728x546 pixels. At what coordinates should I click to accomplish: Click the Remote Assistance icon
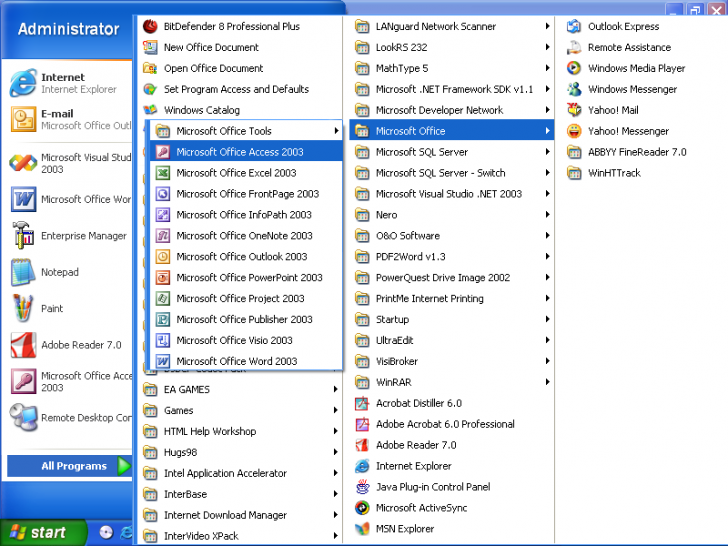[574, 47]
